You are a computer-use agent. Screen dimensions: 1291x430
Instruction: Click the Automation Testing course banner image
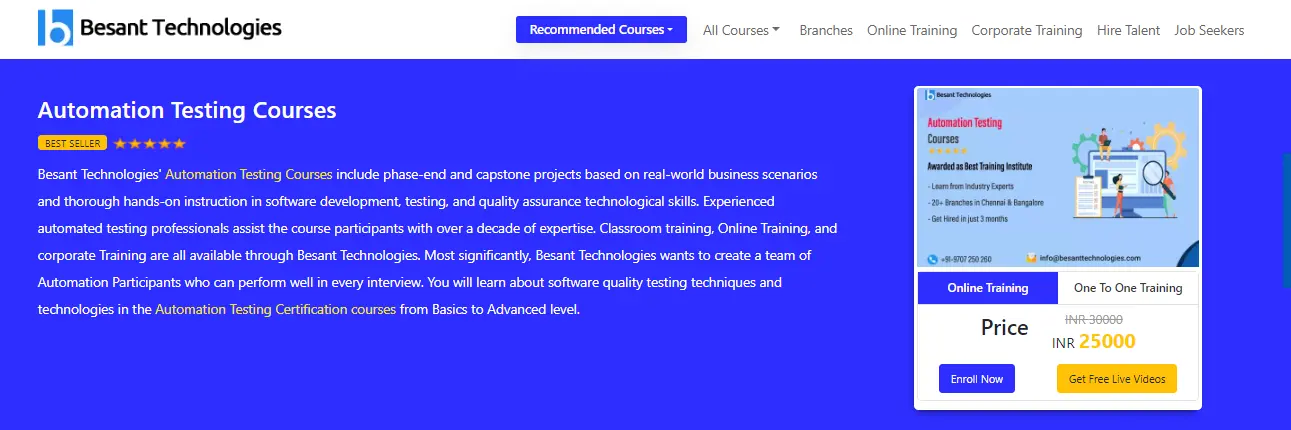1058,177
